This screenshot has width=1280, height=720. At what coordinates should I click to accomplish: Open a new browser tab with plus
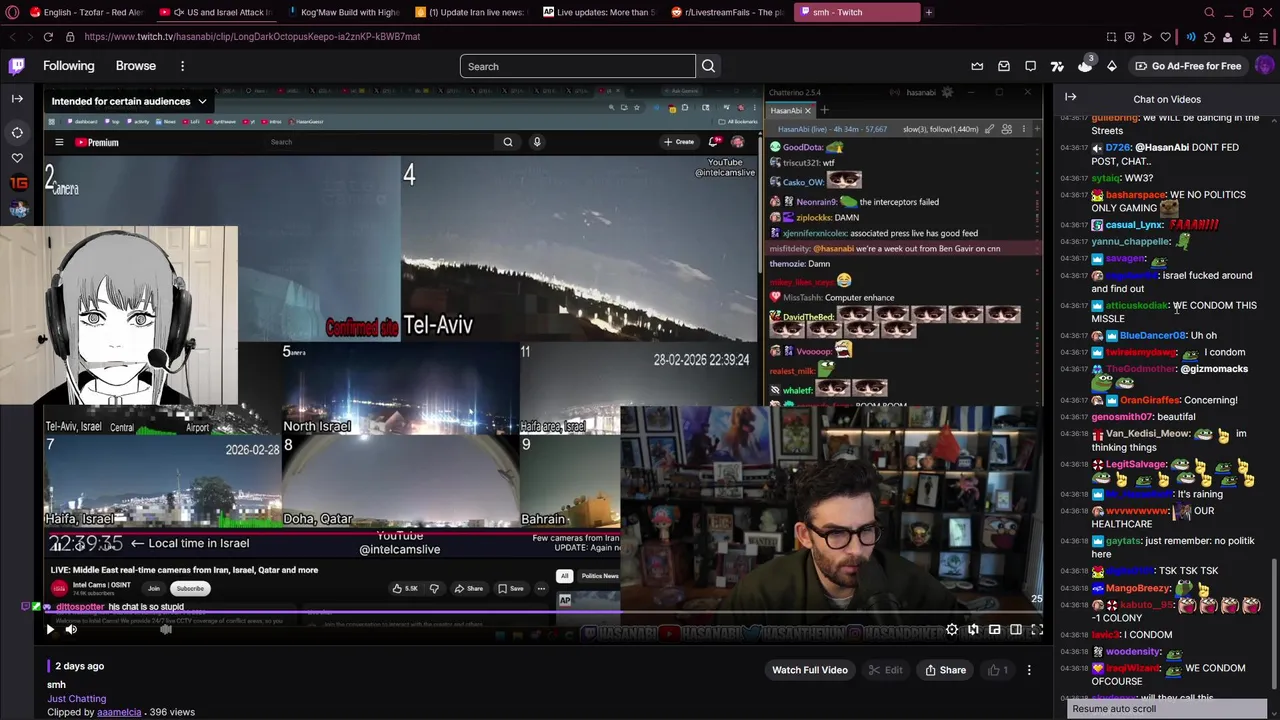[x=929, y=12]
